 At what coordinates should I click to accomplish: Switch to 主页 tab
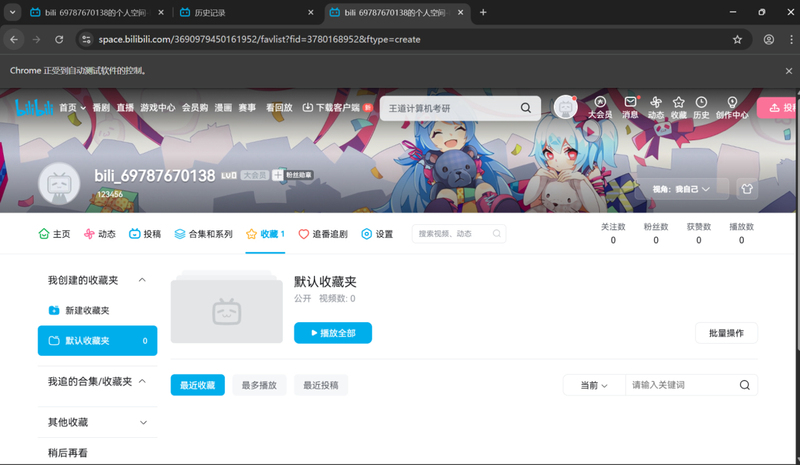54,234
